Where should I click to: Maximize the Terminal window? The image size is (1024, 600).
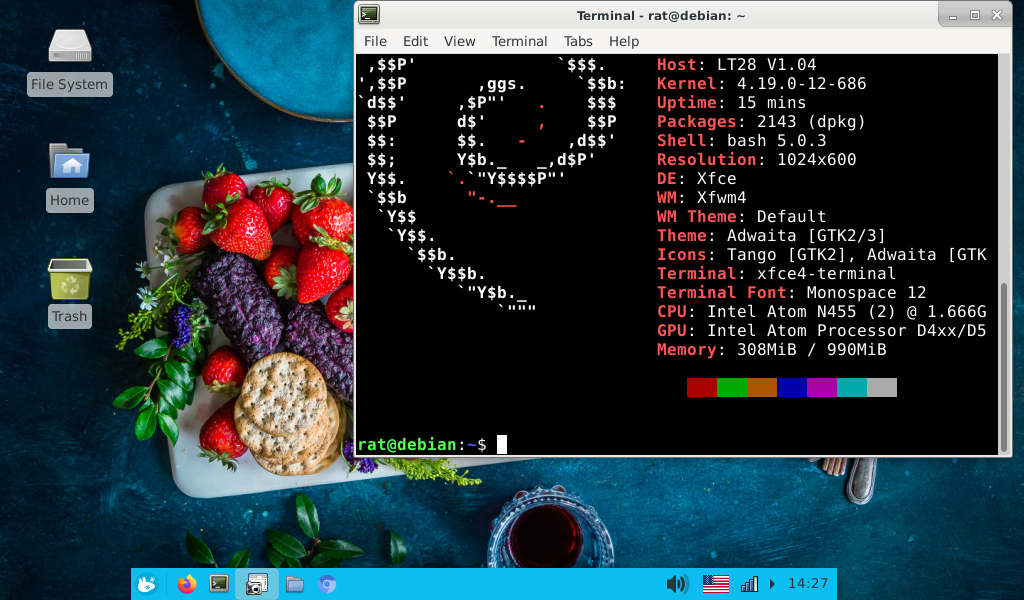point(974,15)
